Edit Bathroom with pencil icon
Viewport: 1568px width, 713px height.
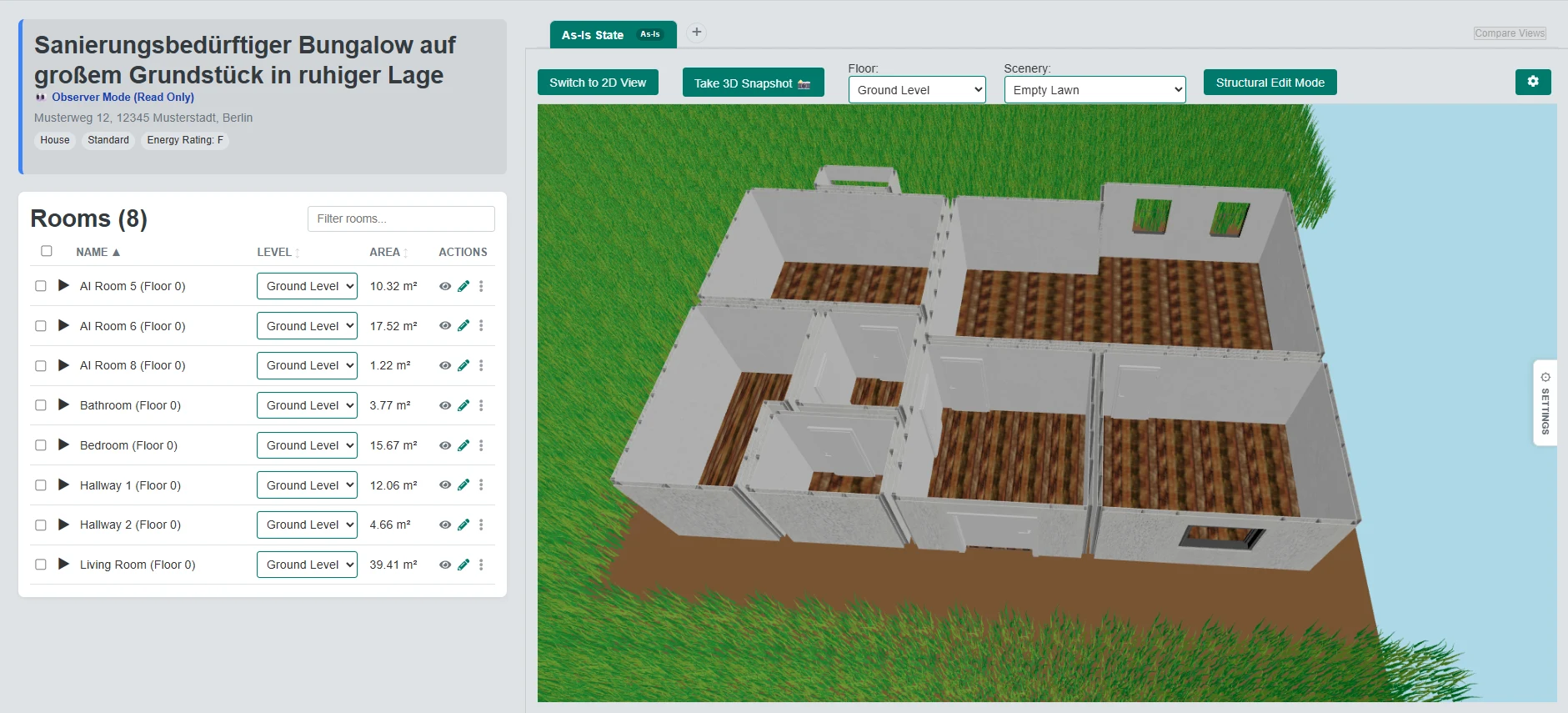(x=463, y=405)
